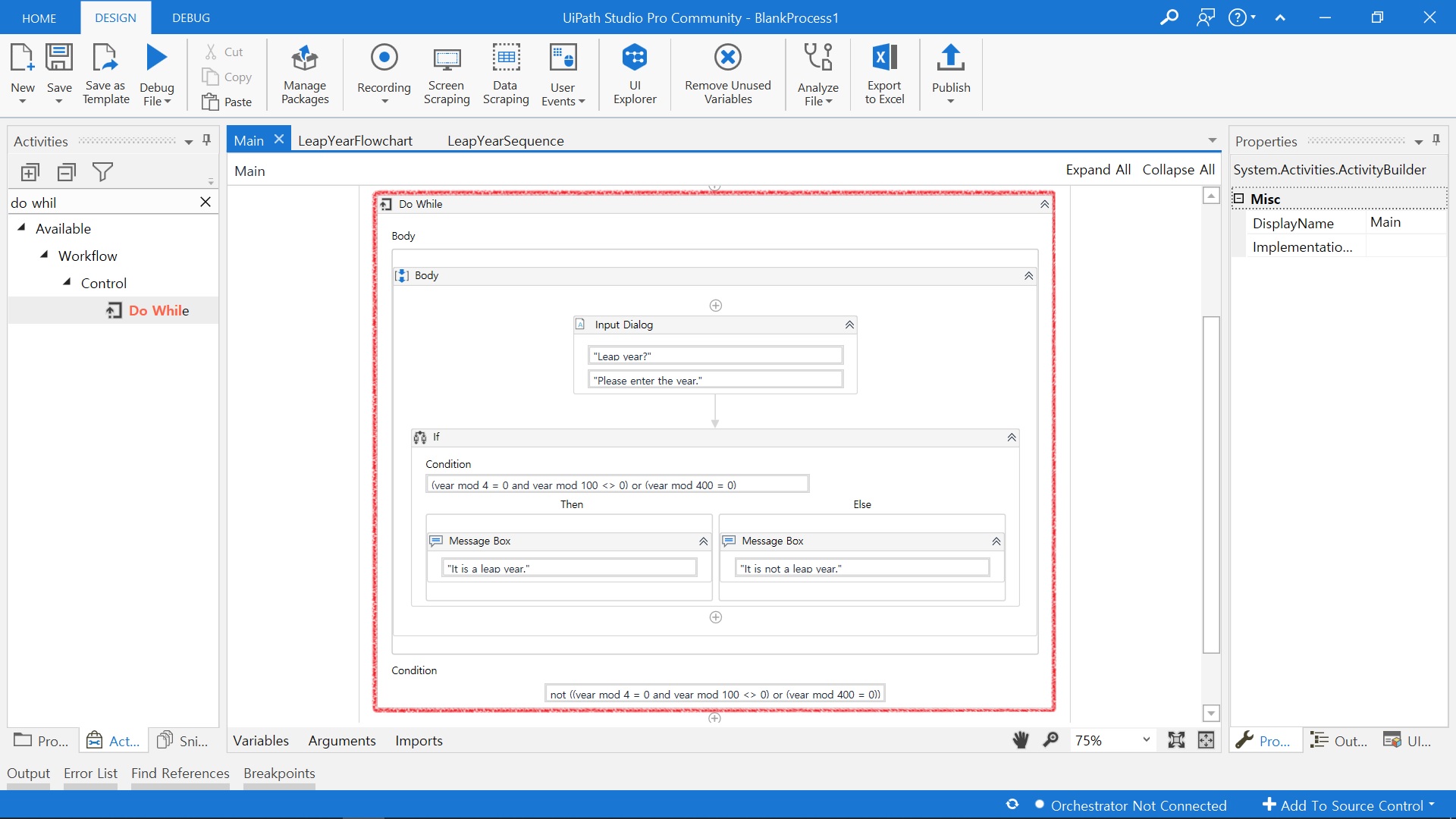Image resolution: width=1456 pixels, height=819 pixels.
Task: Click the Screen Scraping icon
Action: pos(447,74)
